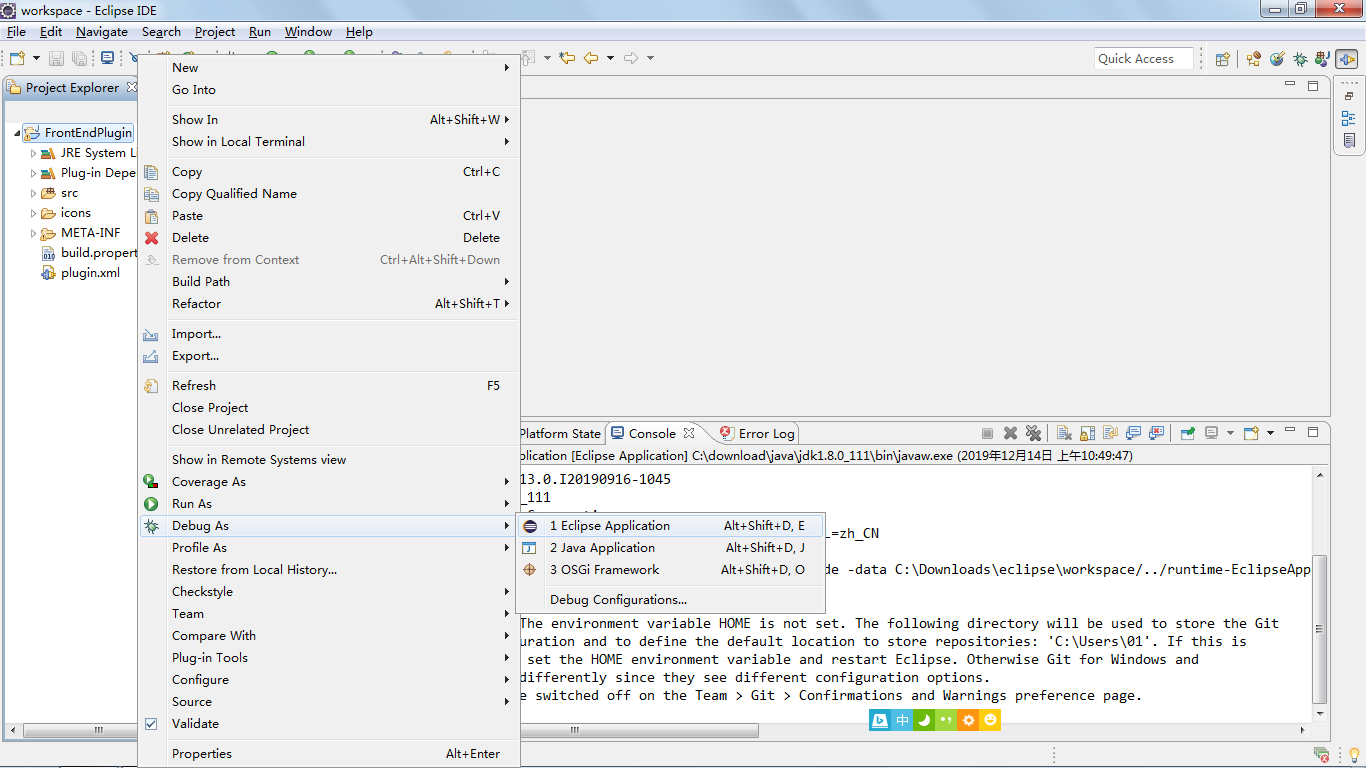This screenshot has height=768, width=1366.
Task: Click the Open a Terminal toolbar icon
Action: pyautogui.click(x=107, y=58)
